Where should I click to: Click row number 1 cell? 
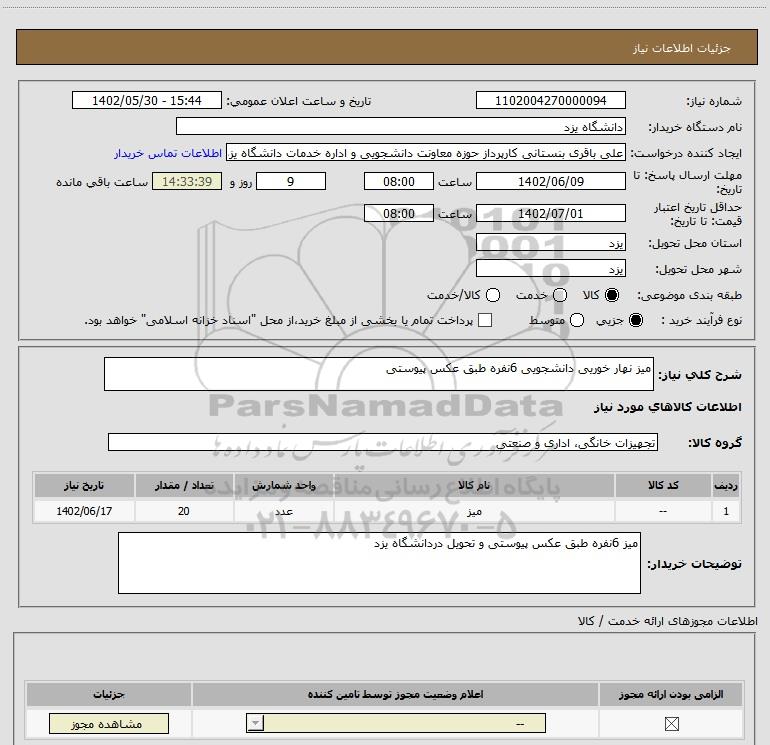coord(726,511)
